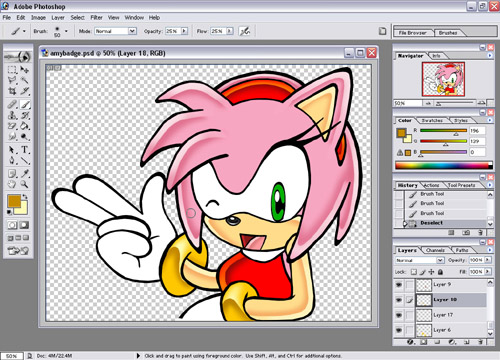Select the Magic Wand tool
The height and width of the screenshot is (360, 500).
pos(24,80)
